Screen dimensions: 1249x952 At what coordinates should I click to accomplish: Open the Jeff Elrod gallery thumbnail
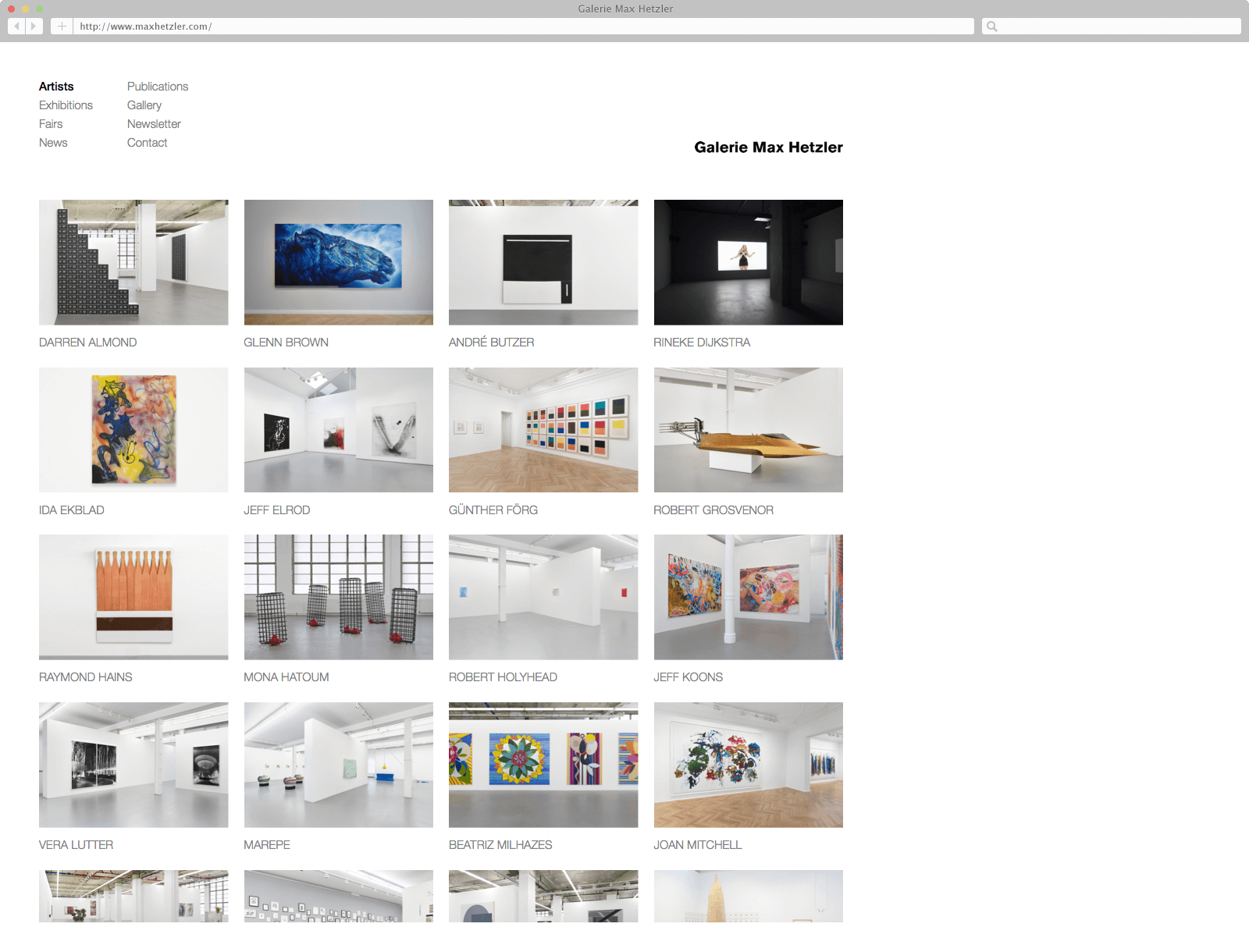[339, 430]
